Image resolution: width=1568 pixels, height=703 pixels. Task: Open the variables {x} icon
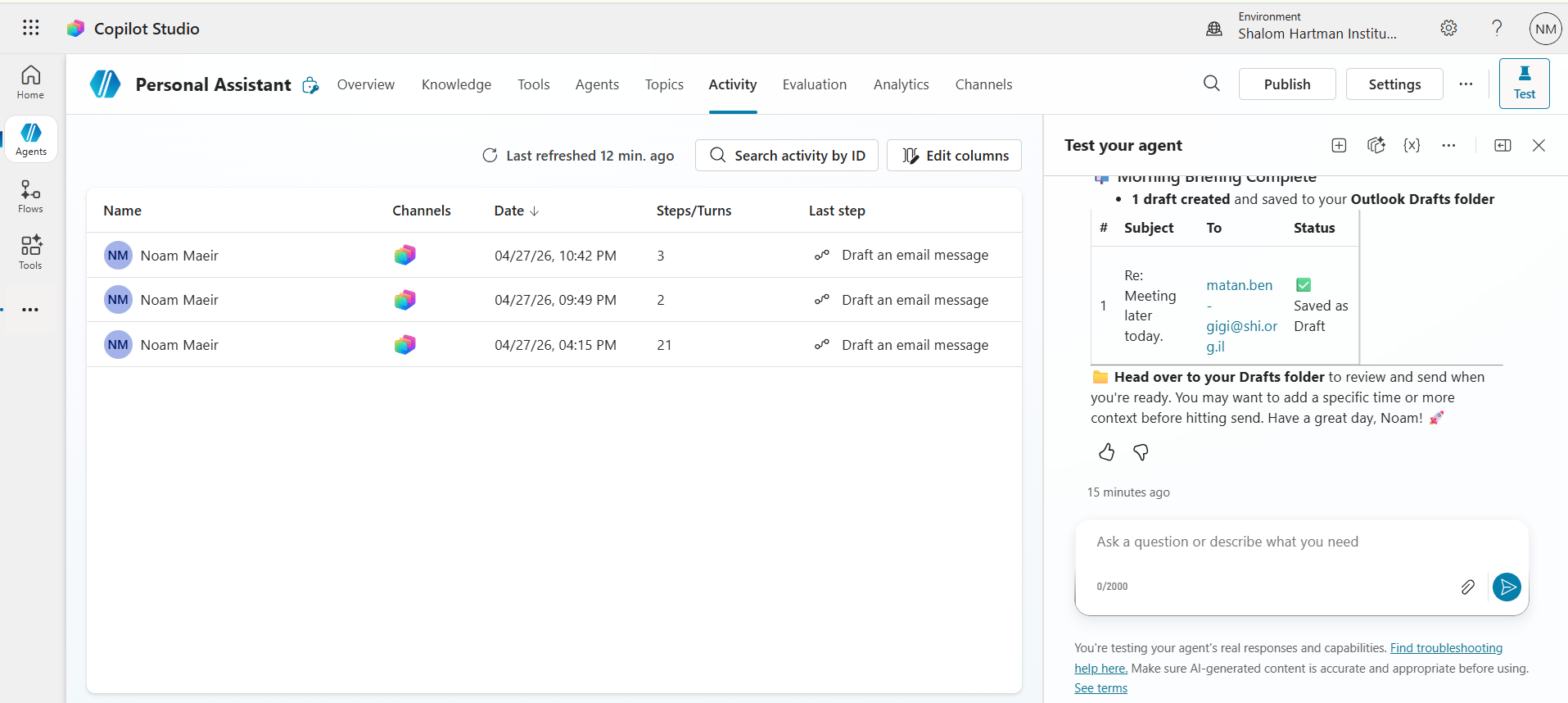pos(1412,145)
